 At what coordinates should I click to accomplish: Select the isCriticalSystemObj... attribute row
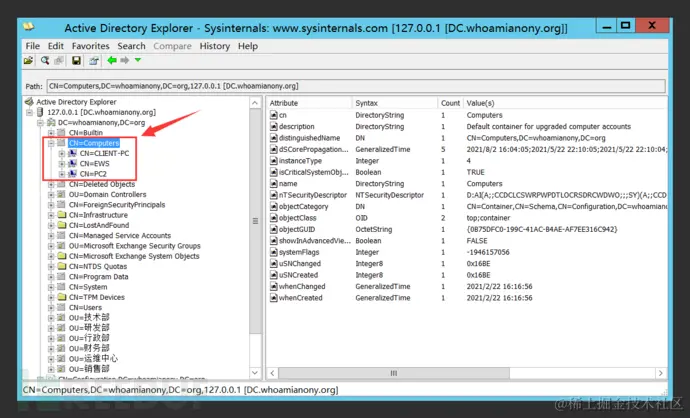point(467,172)
